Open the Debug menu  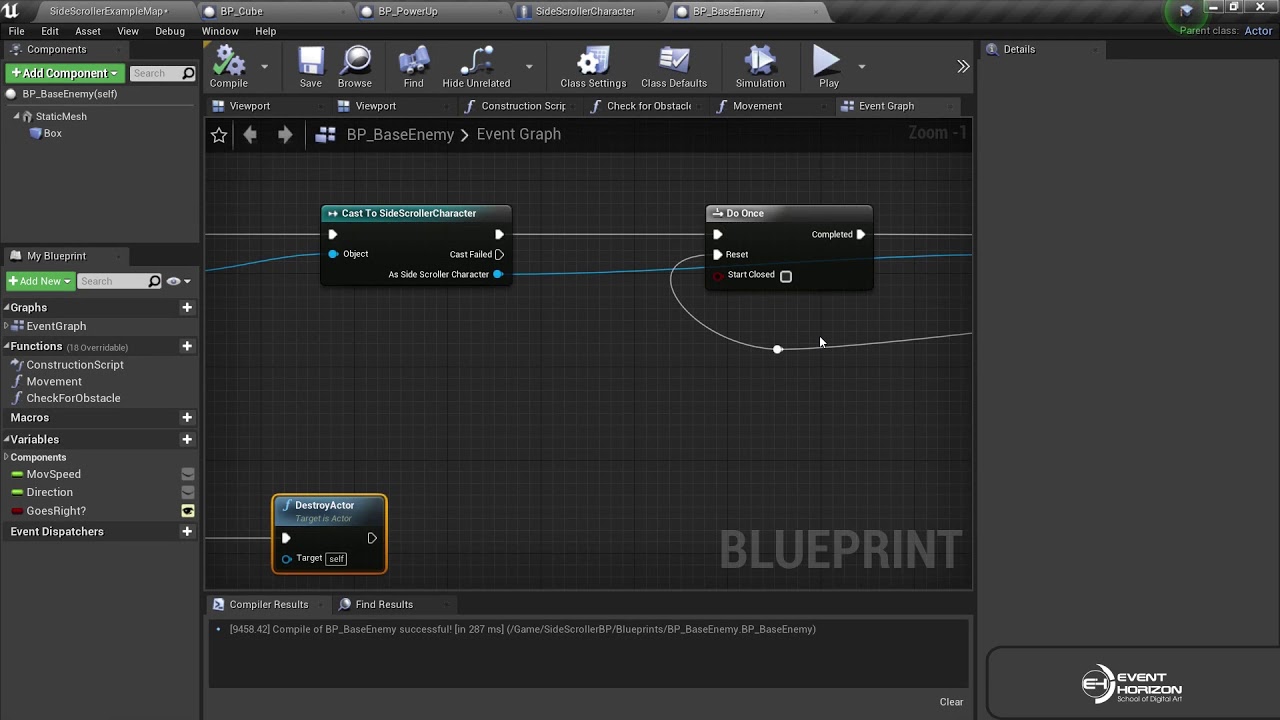pyautogui.click(x=170, y=31)
